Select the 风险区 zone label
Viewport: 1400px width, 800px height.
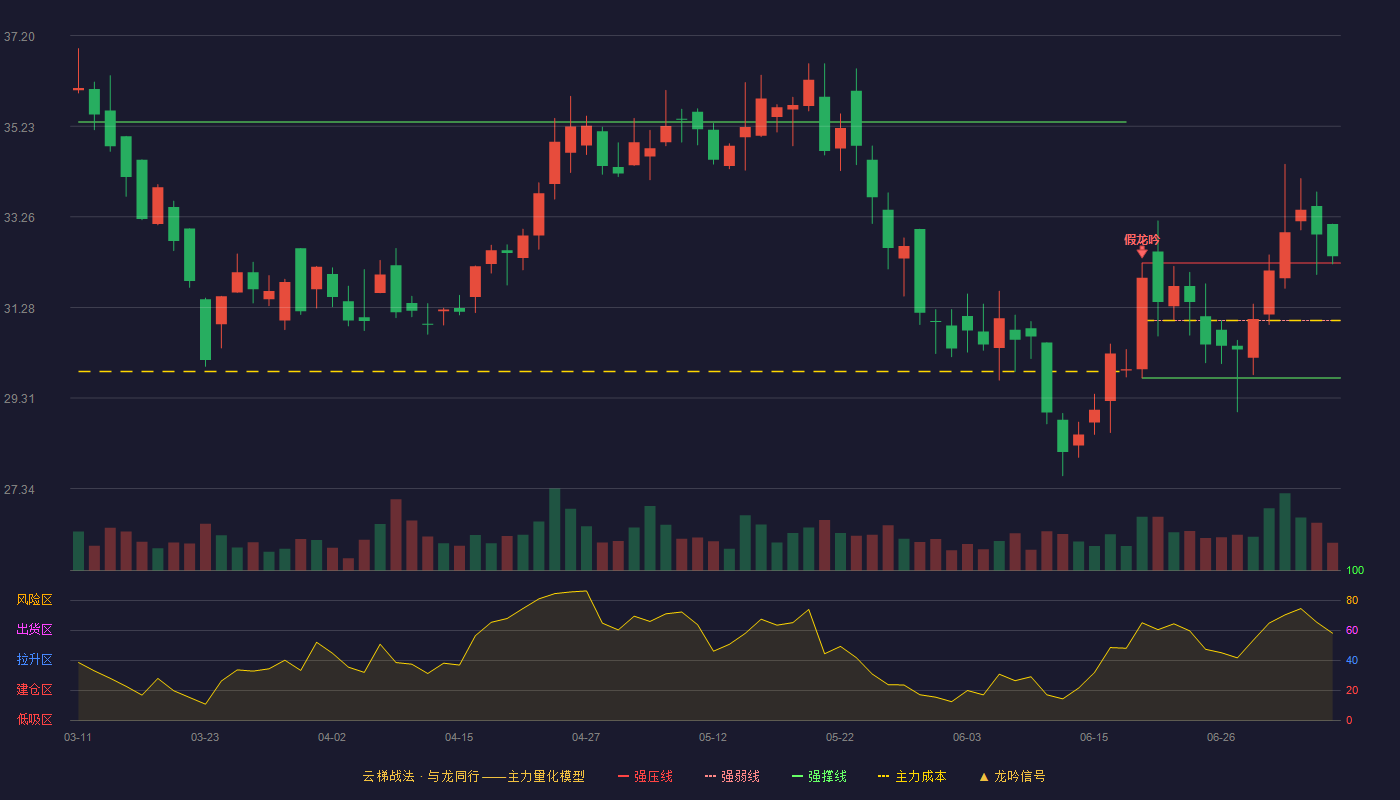[34, 600]
